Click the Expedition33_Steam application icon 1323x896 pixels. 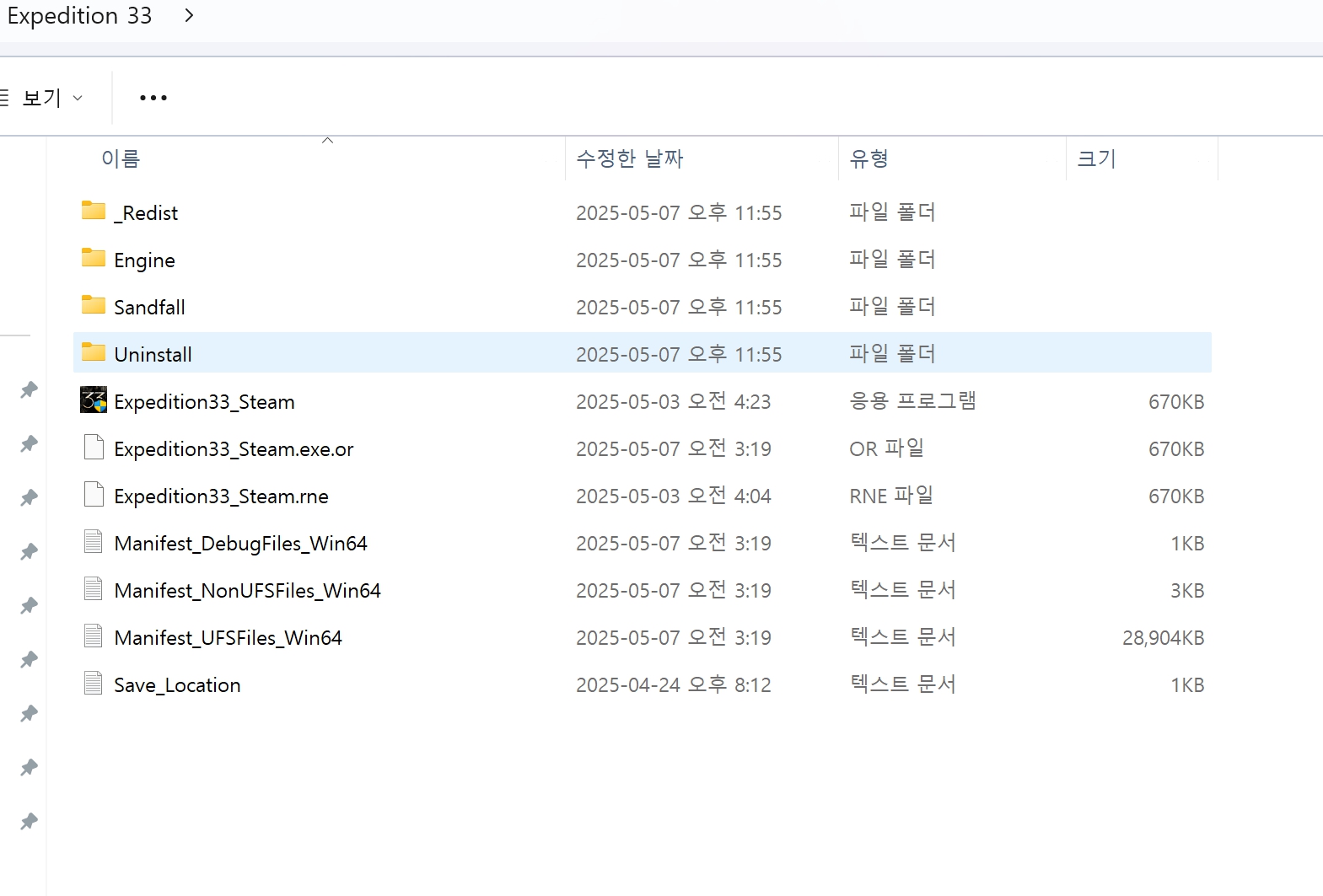(x=94, y=400)
